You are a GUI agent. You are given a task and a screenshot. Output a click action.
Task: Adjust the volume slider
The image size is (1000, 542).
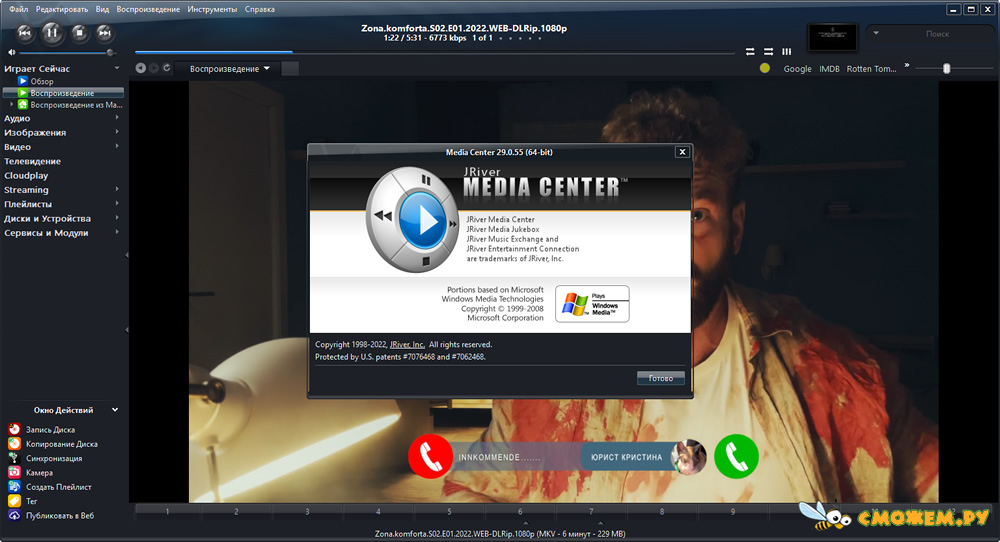click(x=66, y=52)
